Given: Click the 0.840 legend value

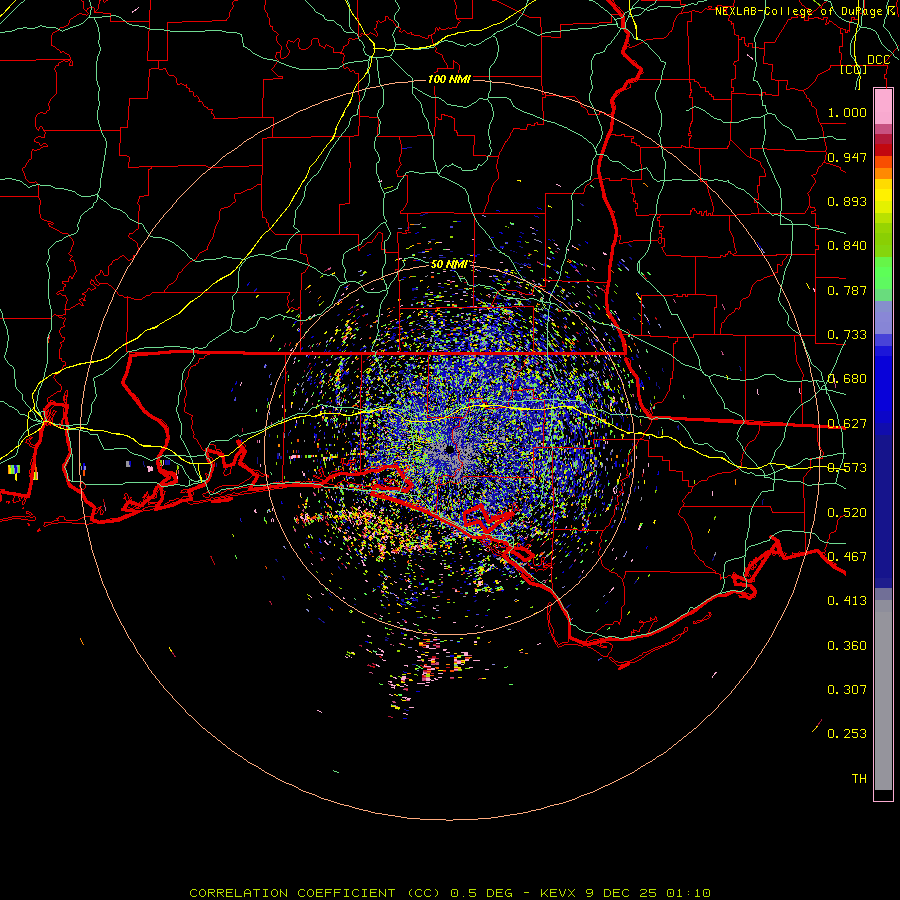Looking at the screenshot, I should pyautogui.click(x=847, y=246).
